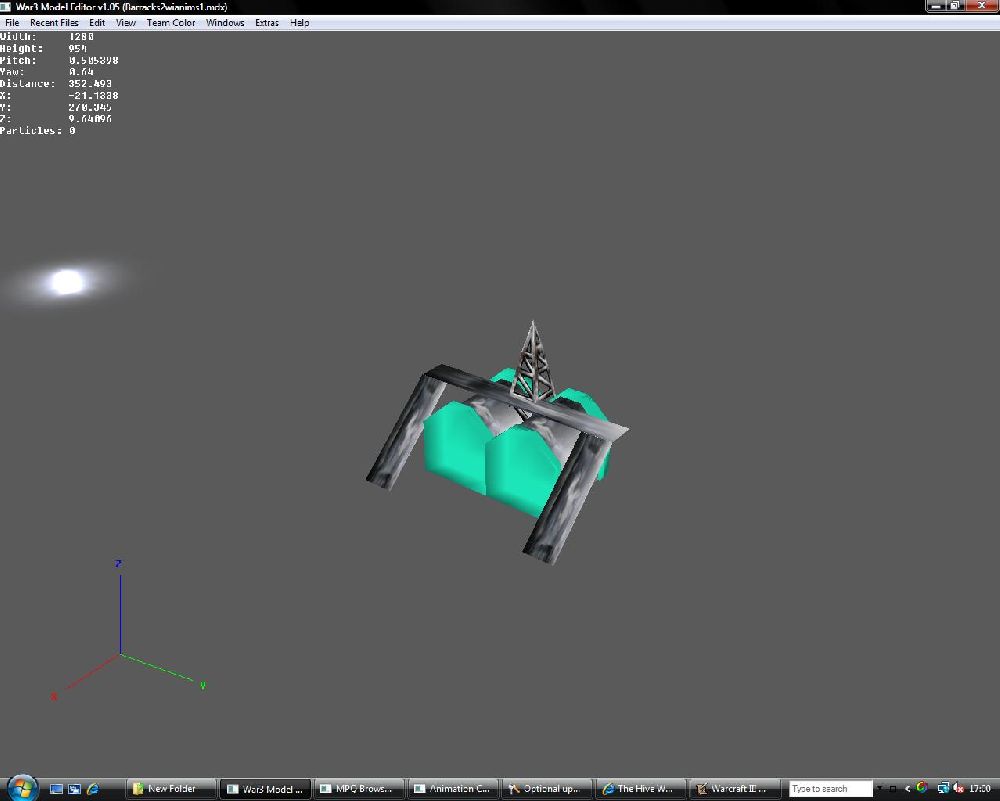
Task: Click the Type to search taskbar field
Action: (830, 789)
